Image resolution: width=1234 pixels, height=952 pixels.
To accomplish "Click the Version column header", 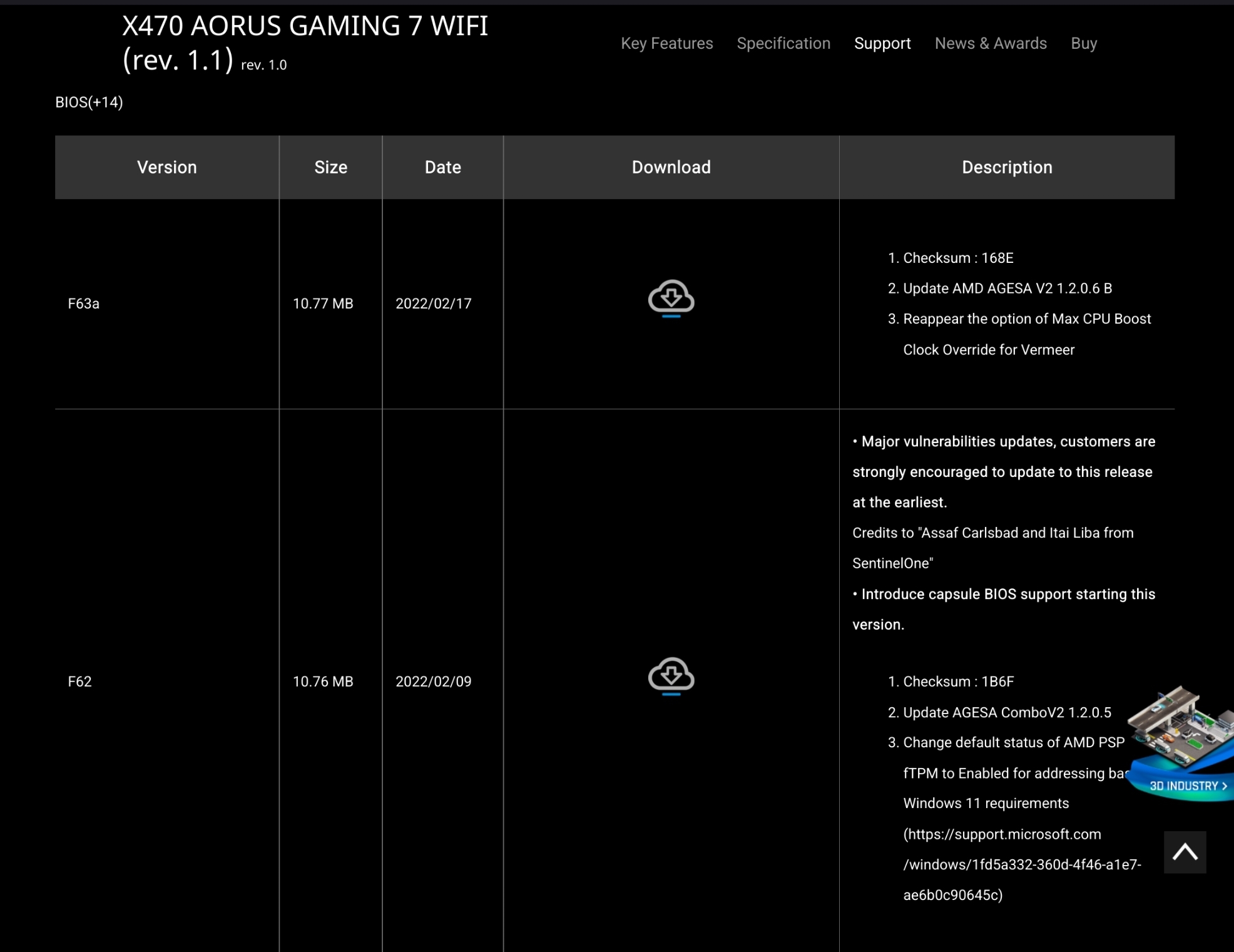I will 166,167.
